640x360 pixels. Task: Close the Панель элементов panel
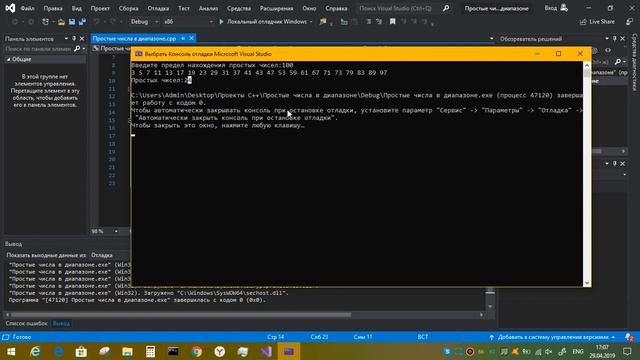[82, 38]
